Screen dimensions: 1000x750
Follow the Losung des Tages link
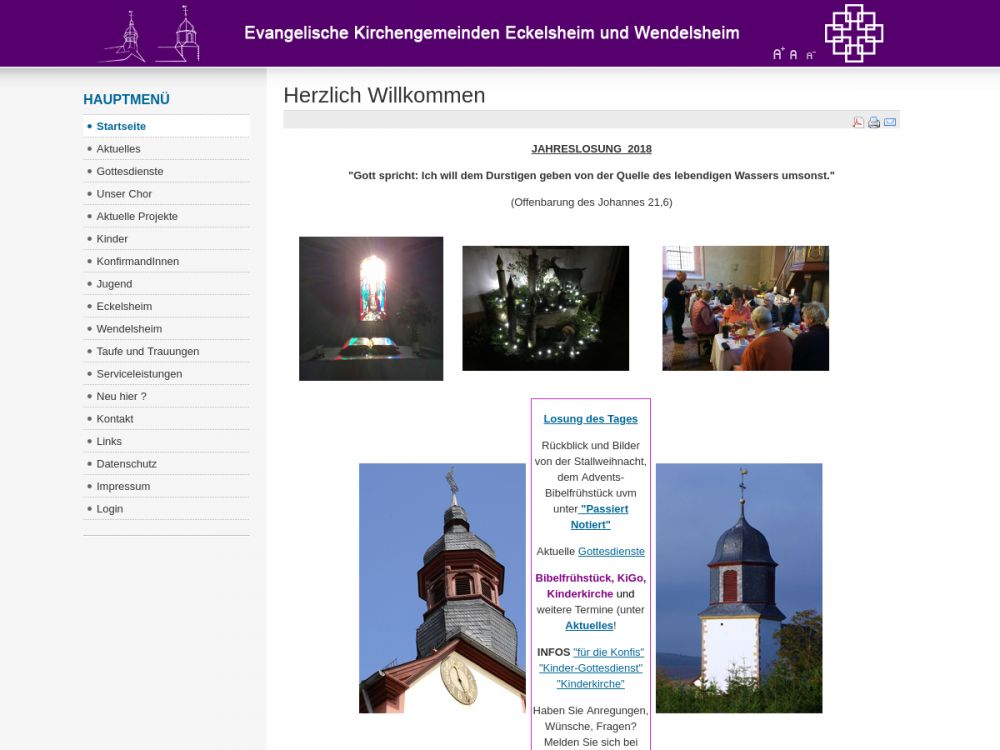590,419
